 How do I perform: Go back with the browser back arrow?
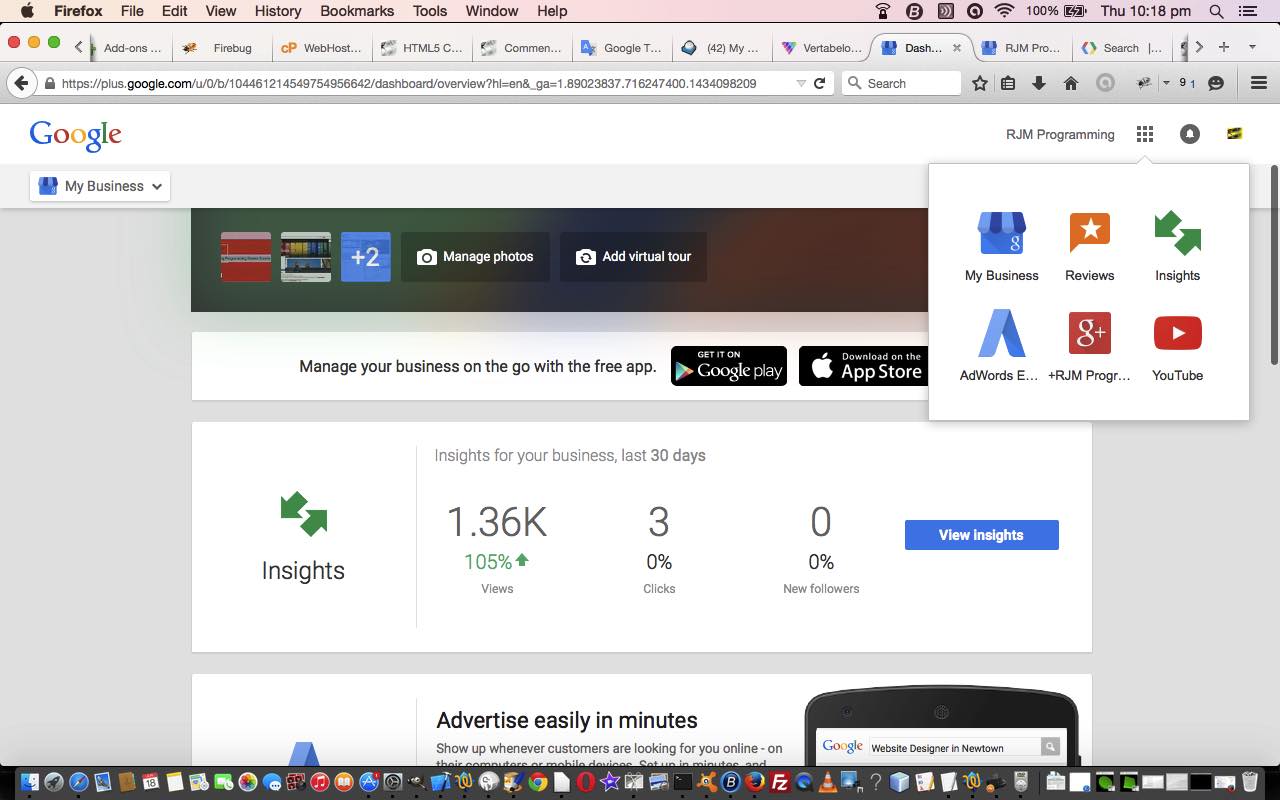pyautogui.click(x=21, y=83)
